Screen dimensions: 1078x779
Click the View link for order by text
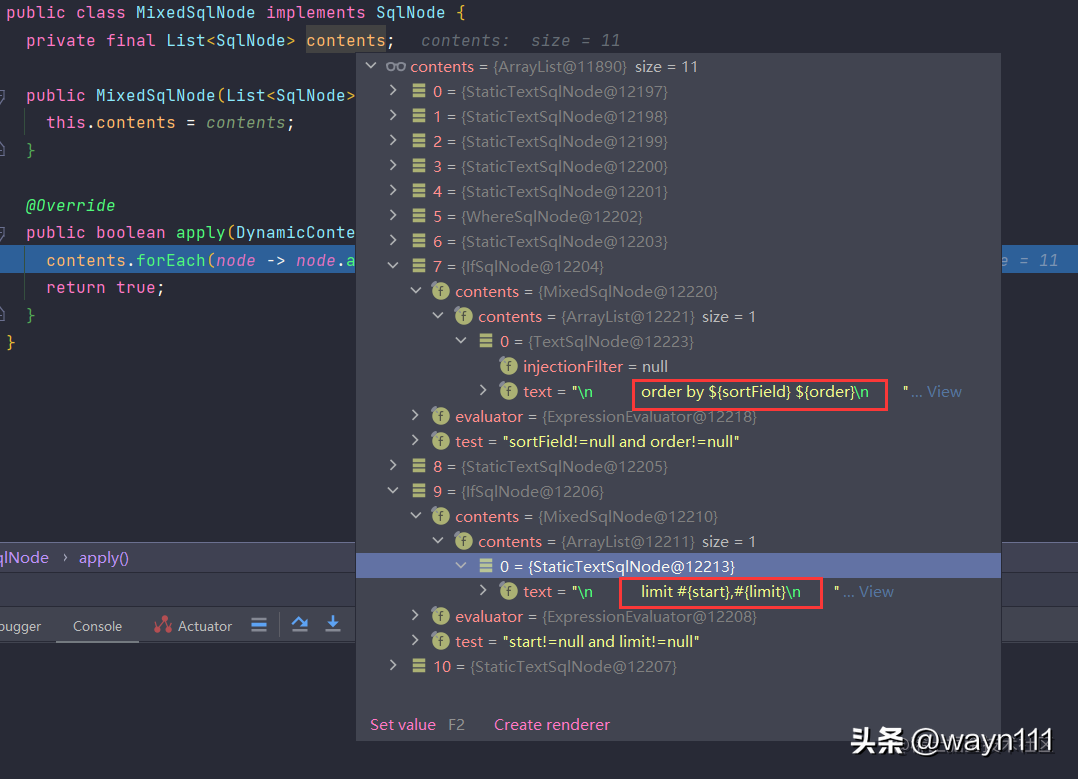pyautogui.click(x=943, y=391)
